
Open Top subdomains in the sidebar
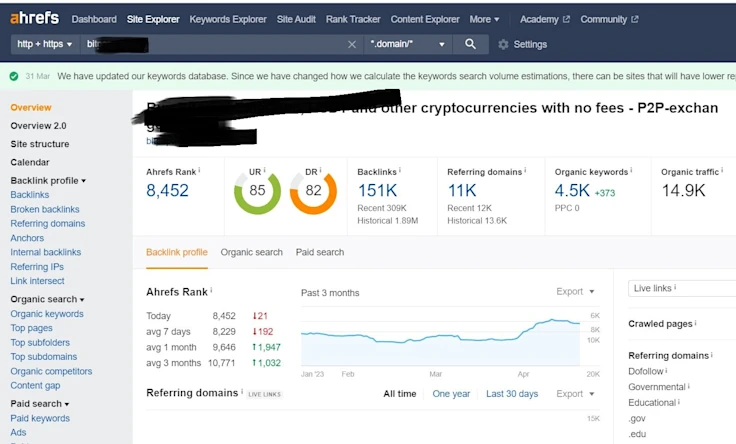(x=44, y=357)
